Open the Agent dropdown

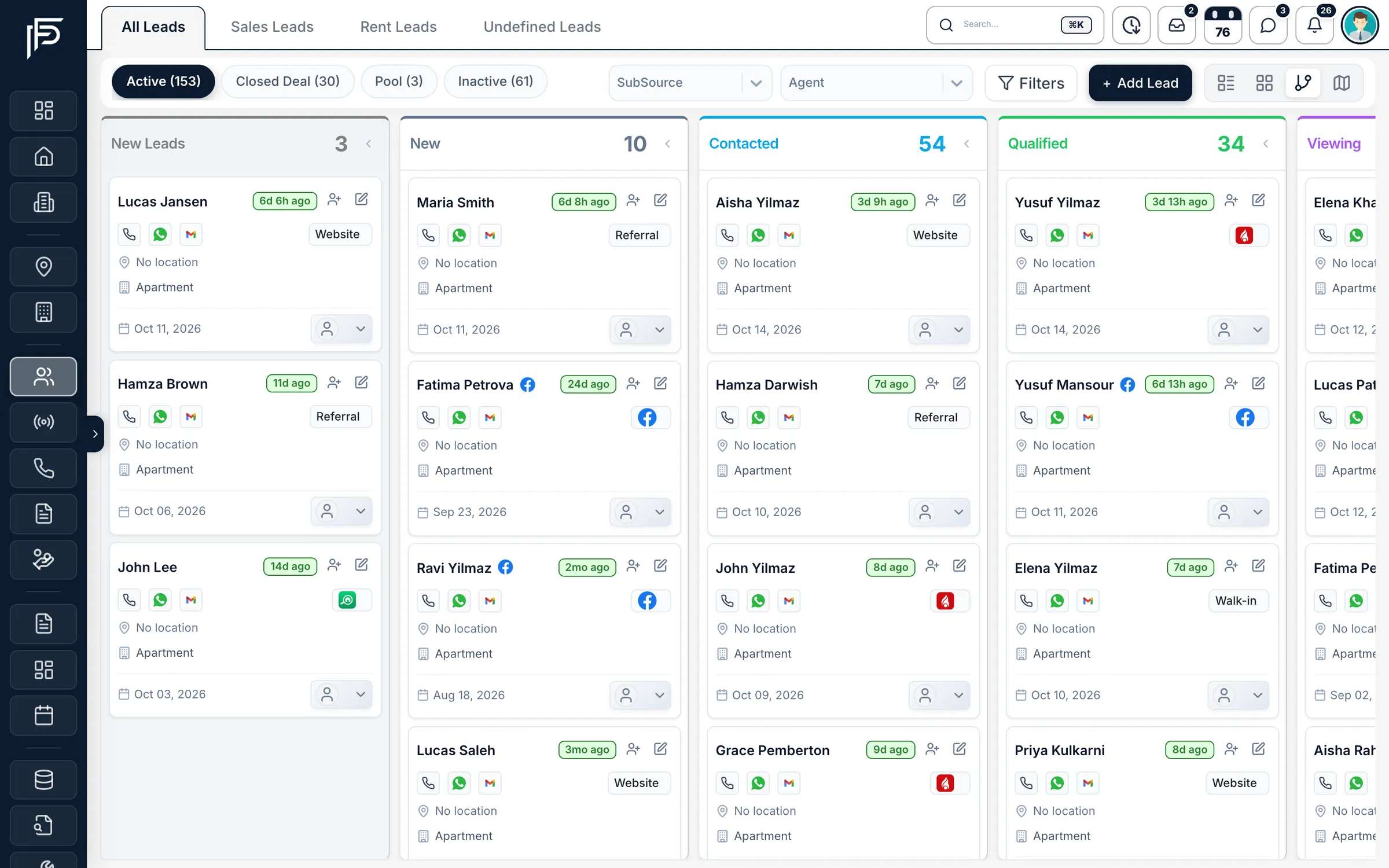point(876,83)
